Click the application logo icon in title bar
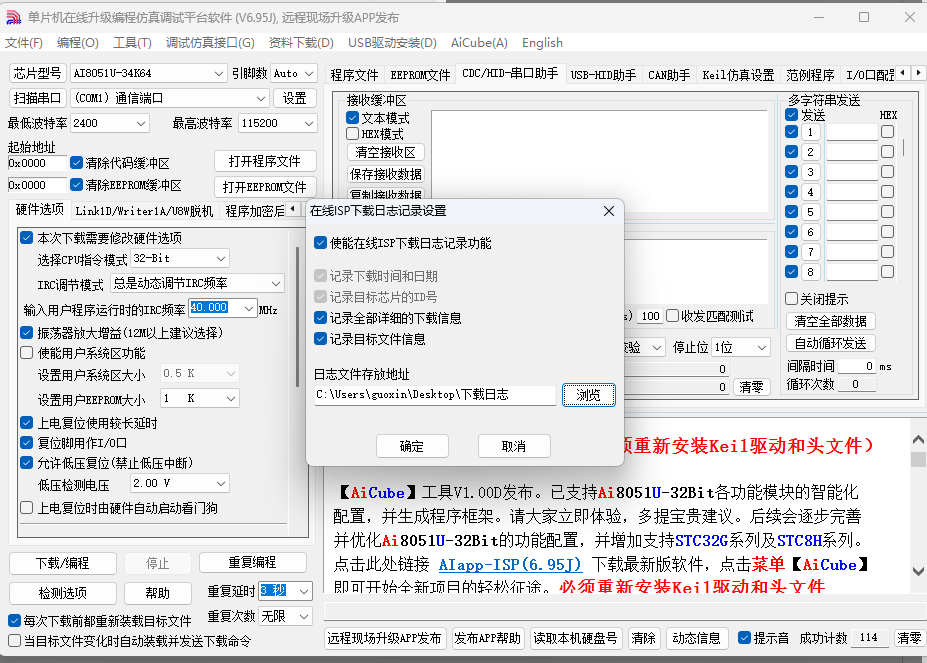Screen dimensions: 927x663 click(13, 17)
